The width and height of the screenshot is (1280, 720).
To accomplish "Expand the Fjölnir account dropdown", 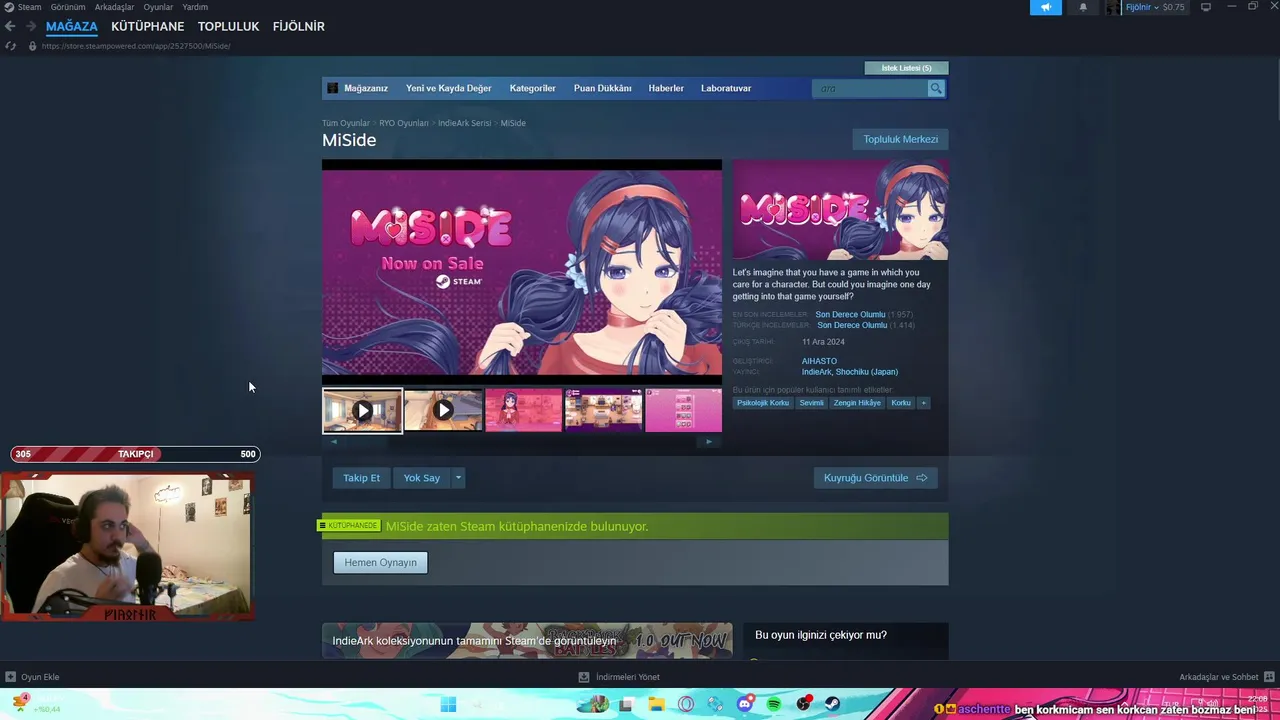I will coord(1156,7).
